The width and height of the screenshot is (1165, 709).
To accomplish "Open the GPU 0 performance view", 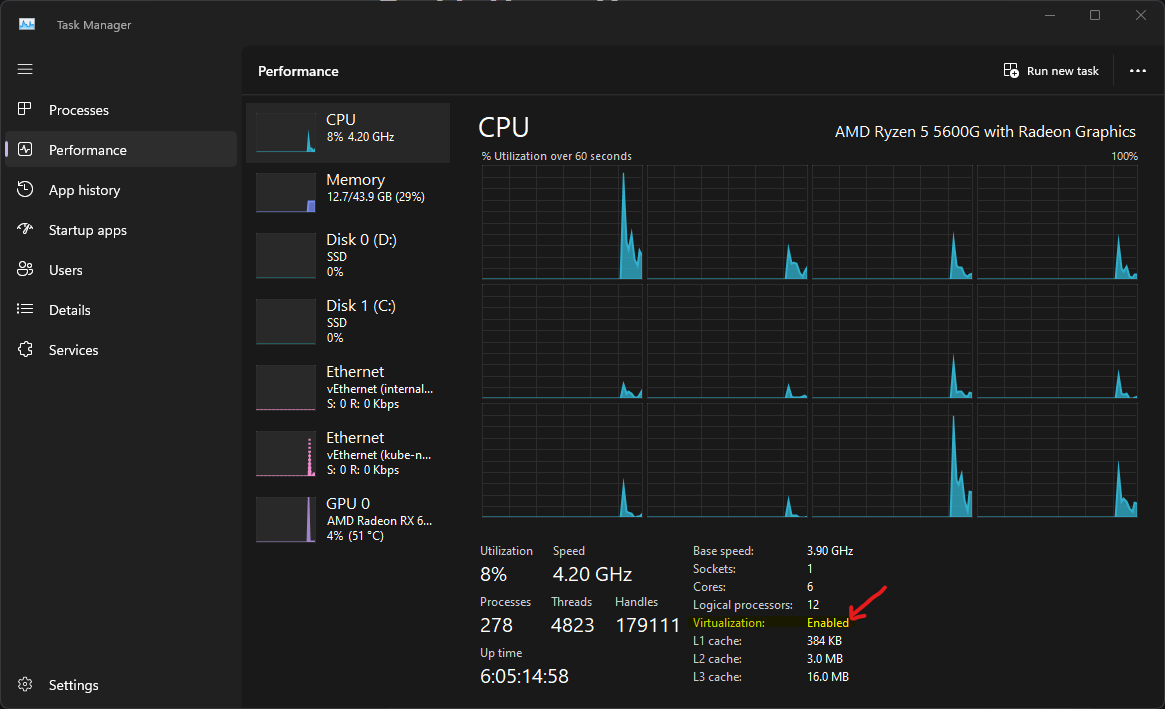I will (x=347, y=519).
